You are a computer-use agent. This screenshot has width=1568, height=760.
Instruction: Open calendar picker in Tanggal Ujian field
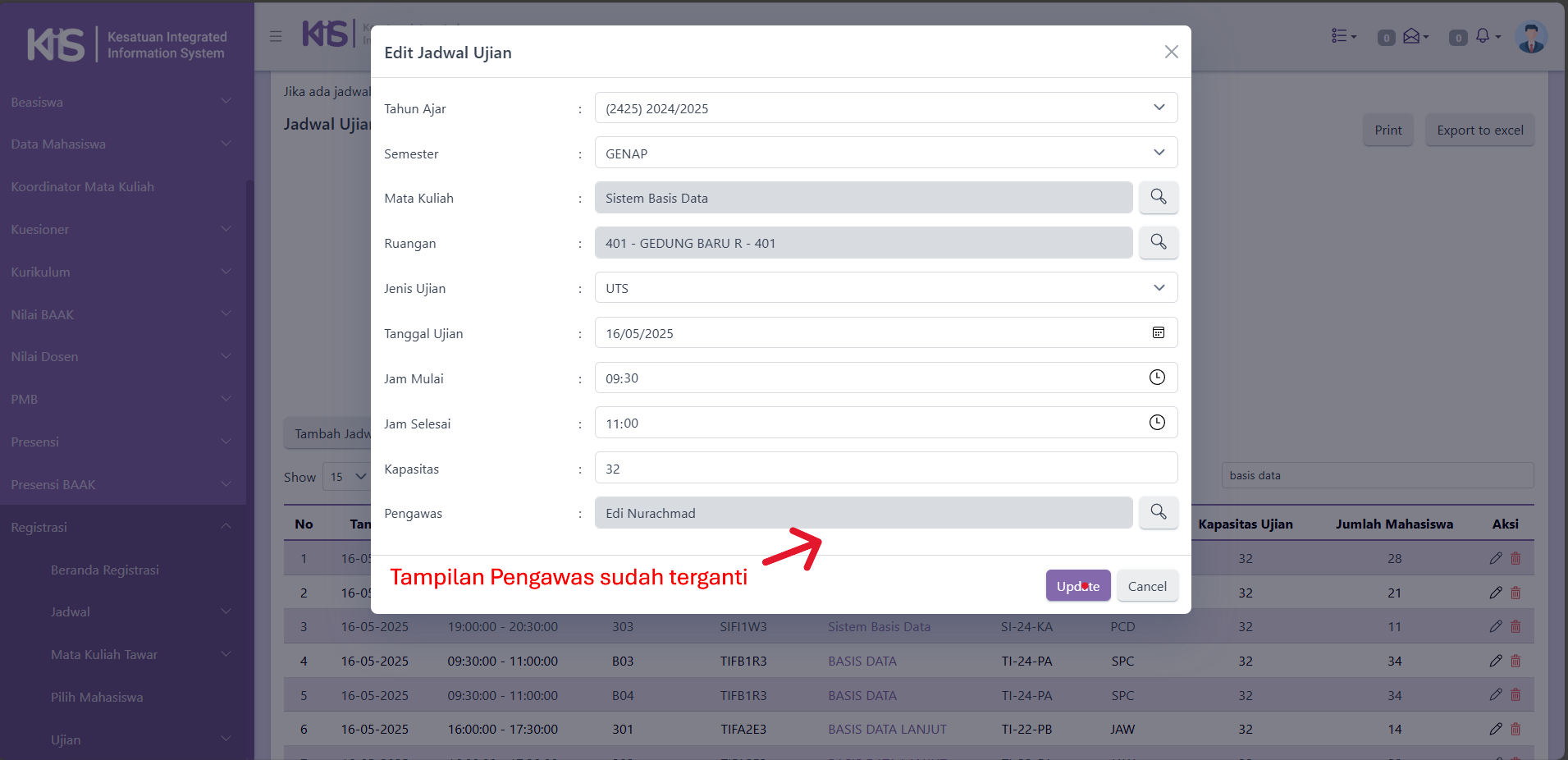(1158, 332)
